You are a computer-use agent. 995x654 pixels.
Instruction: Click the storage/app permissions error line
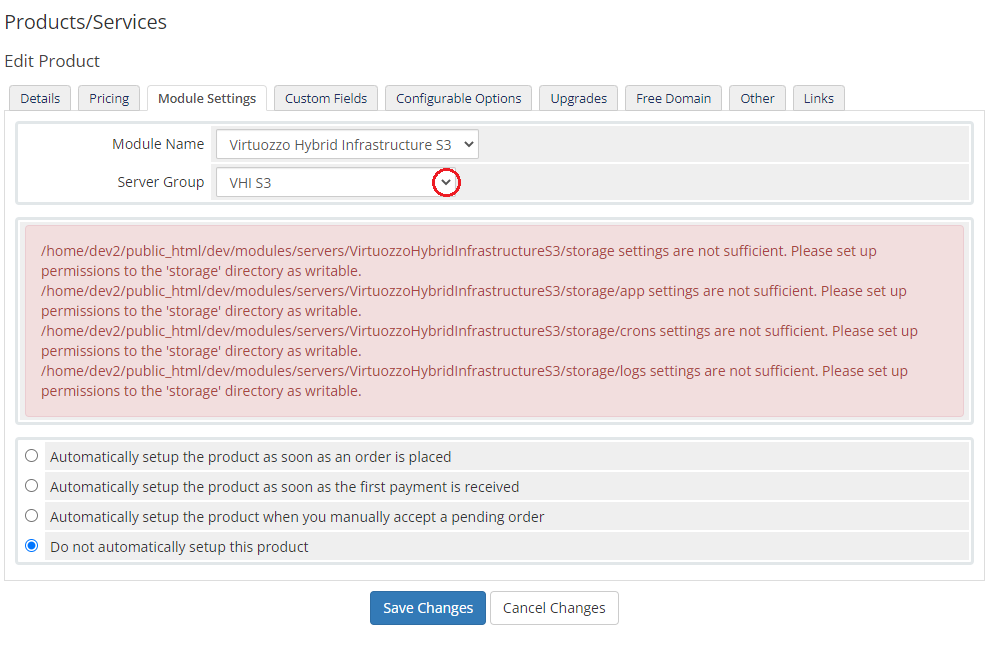coord(474,301)
